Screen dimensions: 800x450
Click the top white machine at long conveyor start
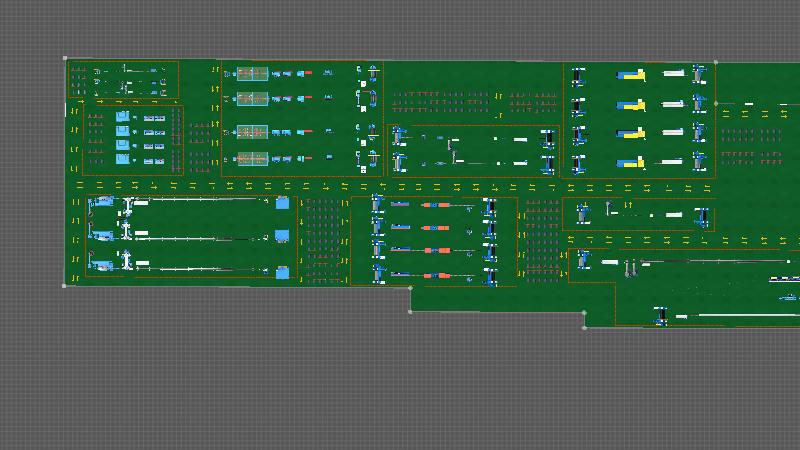click(x=127, y=204)
